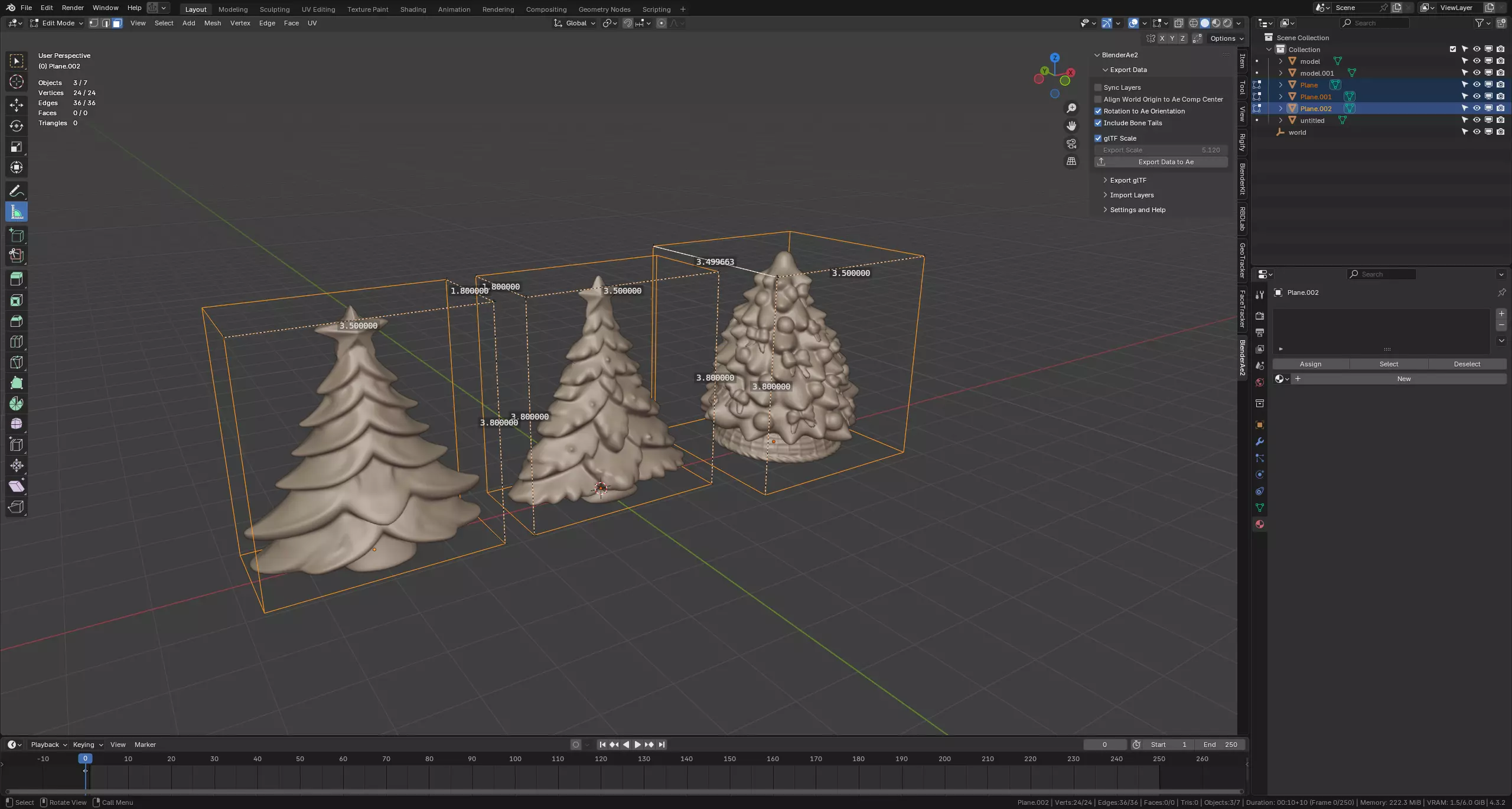Uncheck the glTF Scale checkbox
The height and width of the screenshot is (809, 1512).
click(x=1098, y=138)
